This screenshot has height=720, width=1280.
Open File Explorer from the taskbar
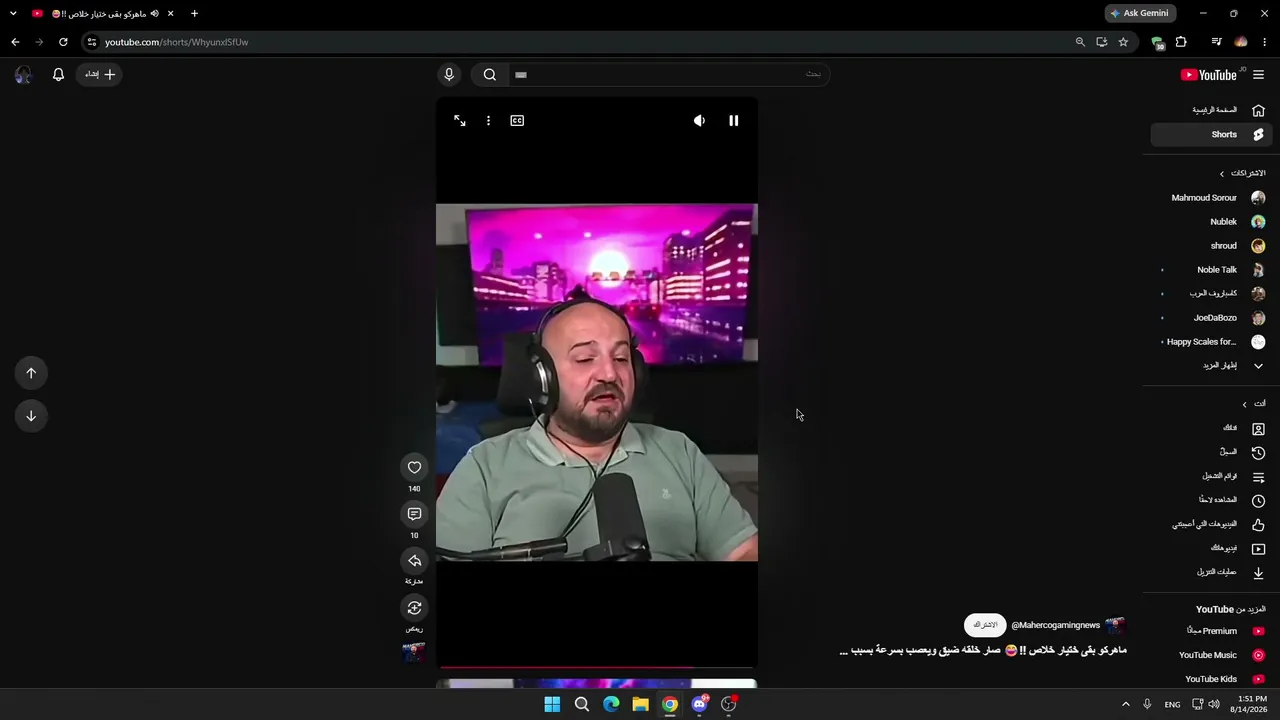[x=640, y=704]
